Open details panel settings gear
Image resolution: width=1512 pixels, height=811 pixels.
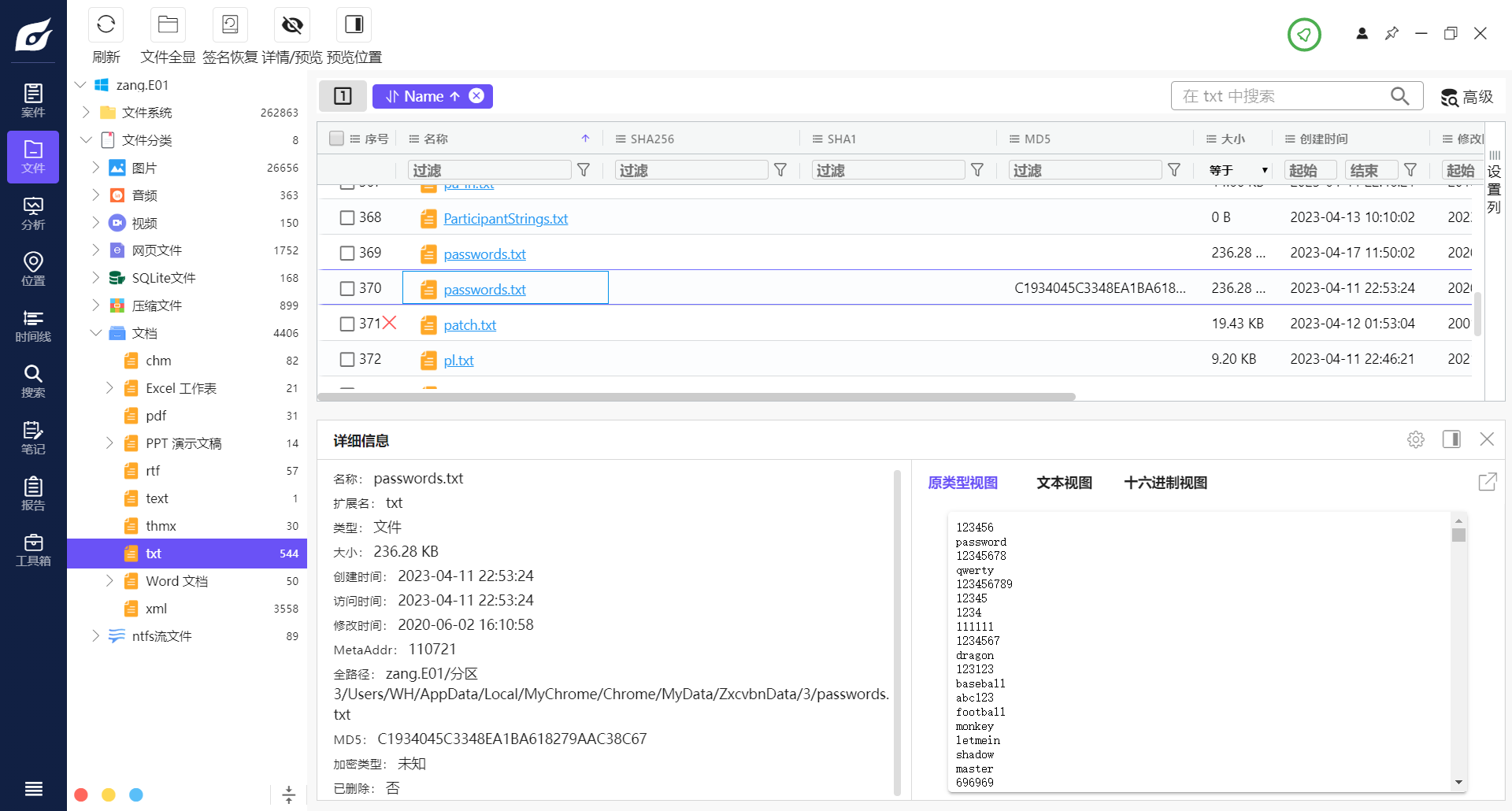pyautogui.click(x=1416, y=439)
